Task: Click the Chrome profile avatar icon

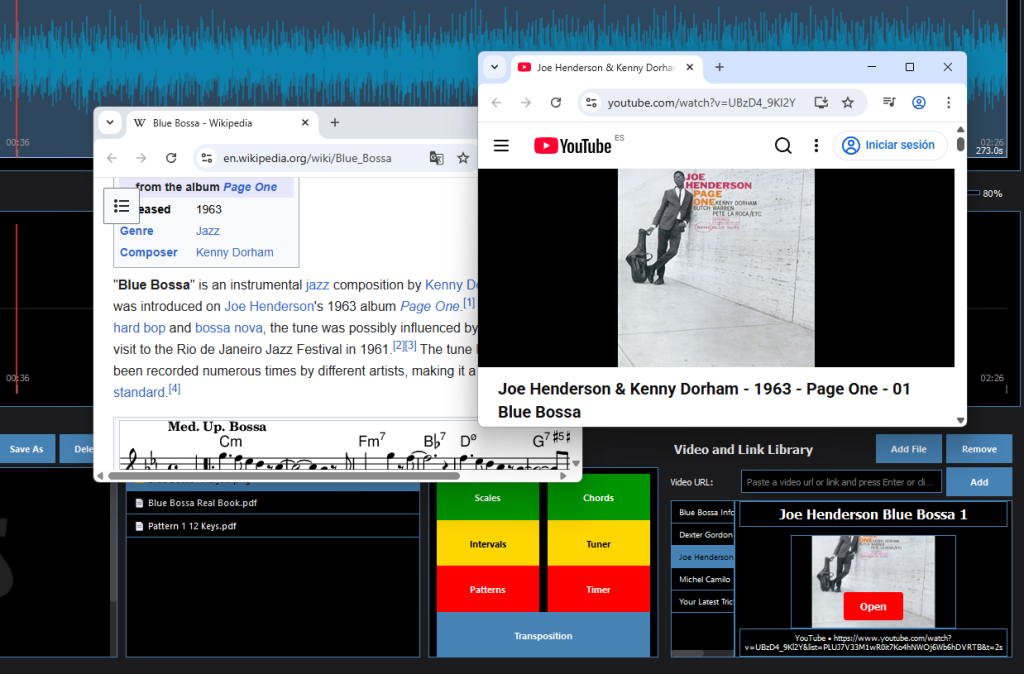Action: [919, 103]
